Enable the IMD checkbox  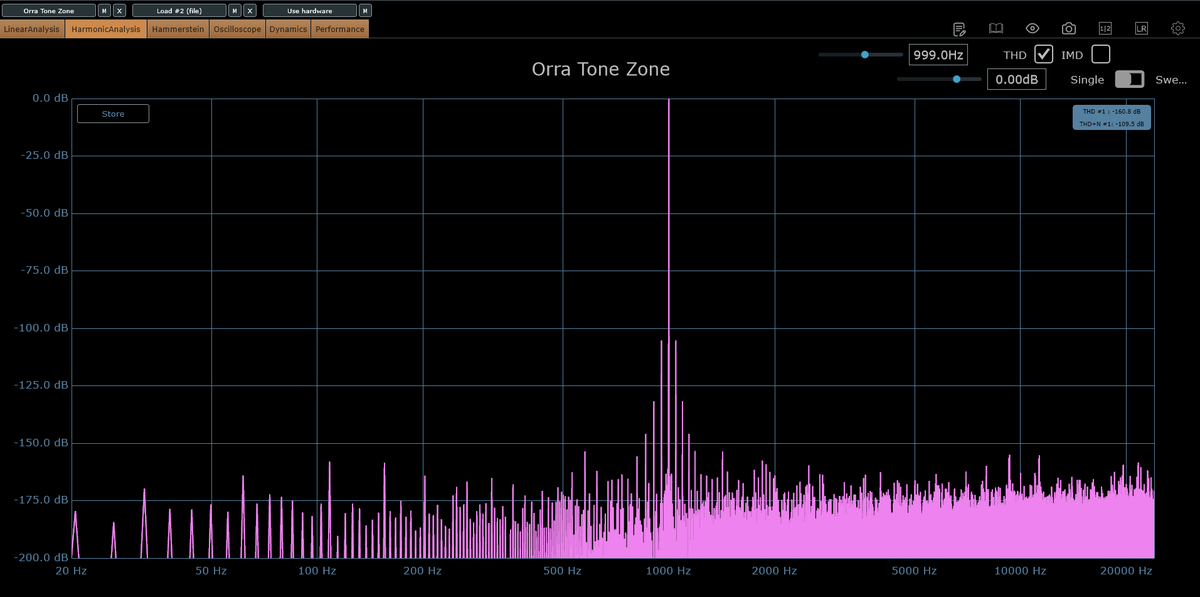click(x=1101, y=54)
